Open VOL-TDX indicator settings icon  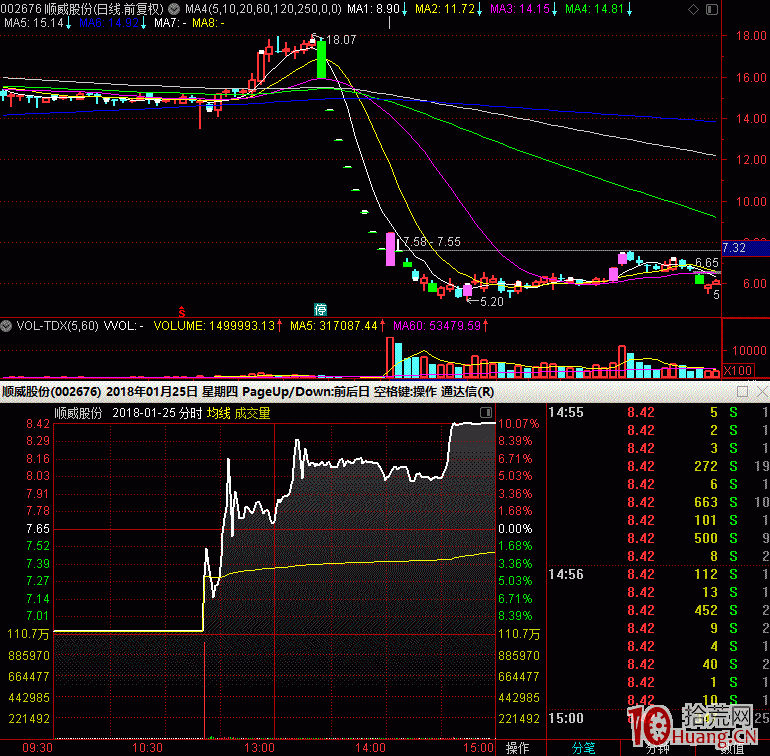point(6,326)
